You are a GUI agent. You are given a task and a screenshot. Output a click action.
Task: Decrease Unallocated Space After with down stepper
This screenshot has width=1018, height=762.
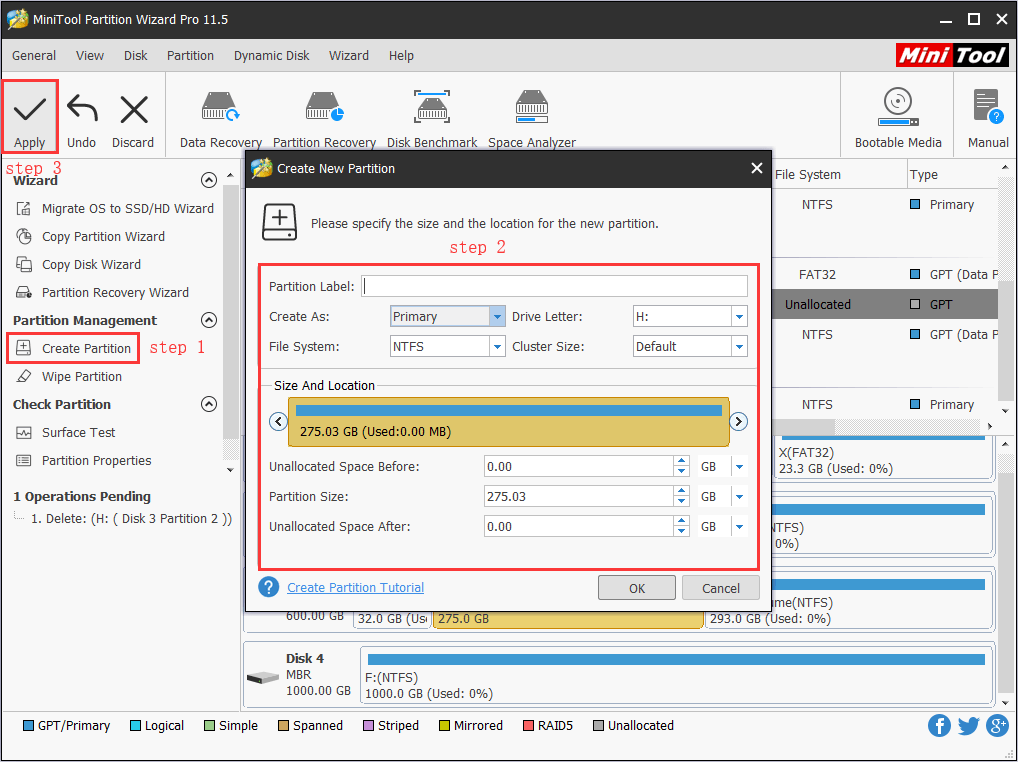681,532
